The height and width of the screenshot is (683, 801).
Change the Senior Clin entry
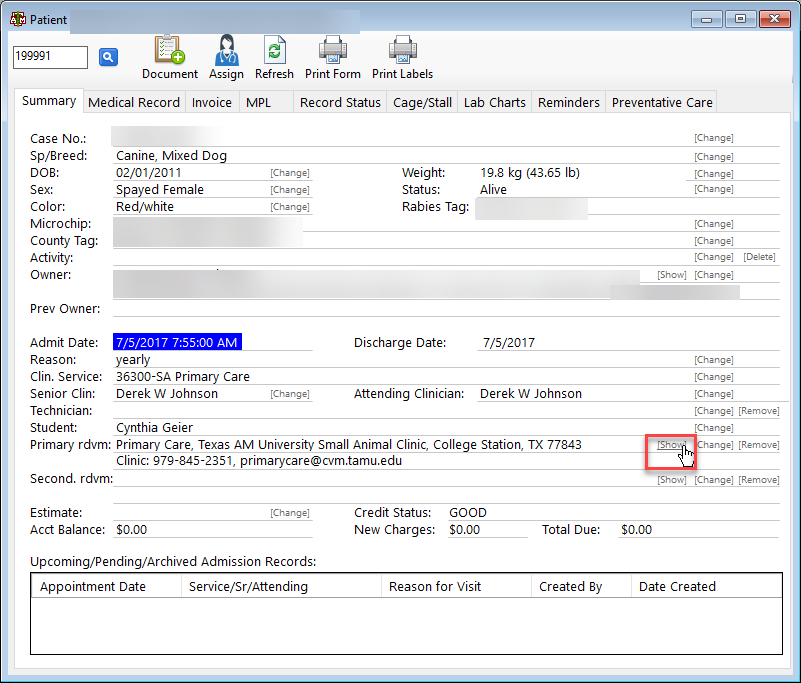pos(290,394)
